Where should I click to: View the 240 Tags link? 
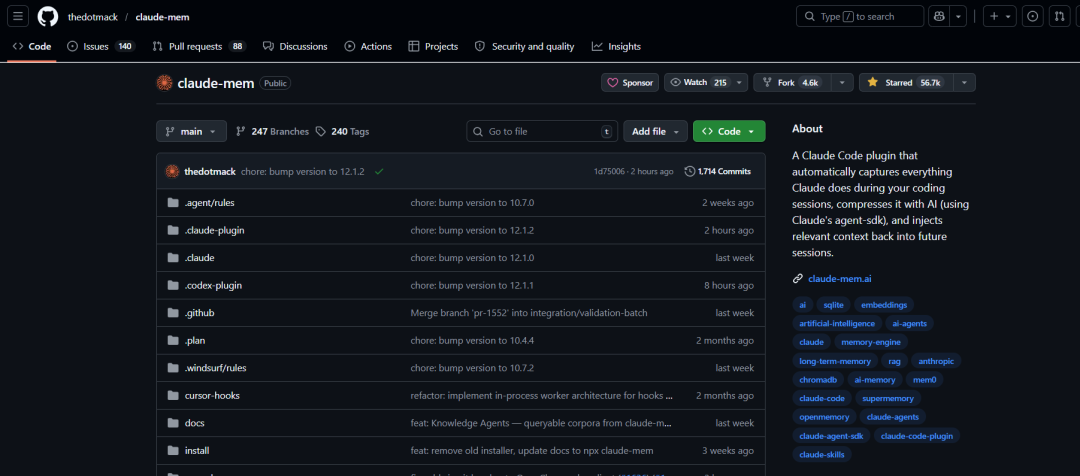(x=342, y=132)
